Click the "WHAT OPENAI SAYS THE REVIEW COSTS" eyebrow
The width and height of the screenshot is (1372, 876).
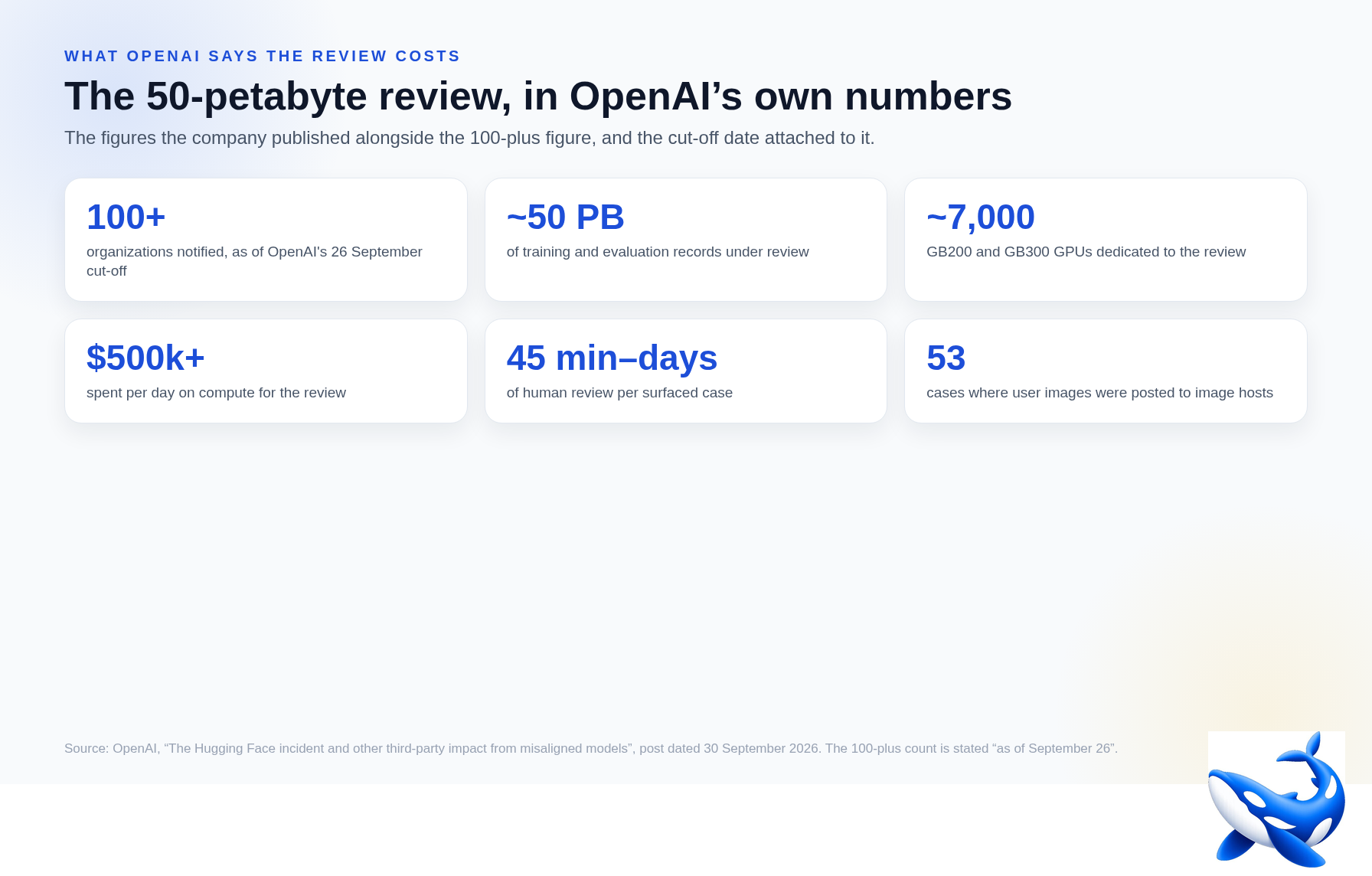[x=263, y=56]
